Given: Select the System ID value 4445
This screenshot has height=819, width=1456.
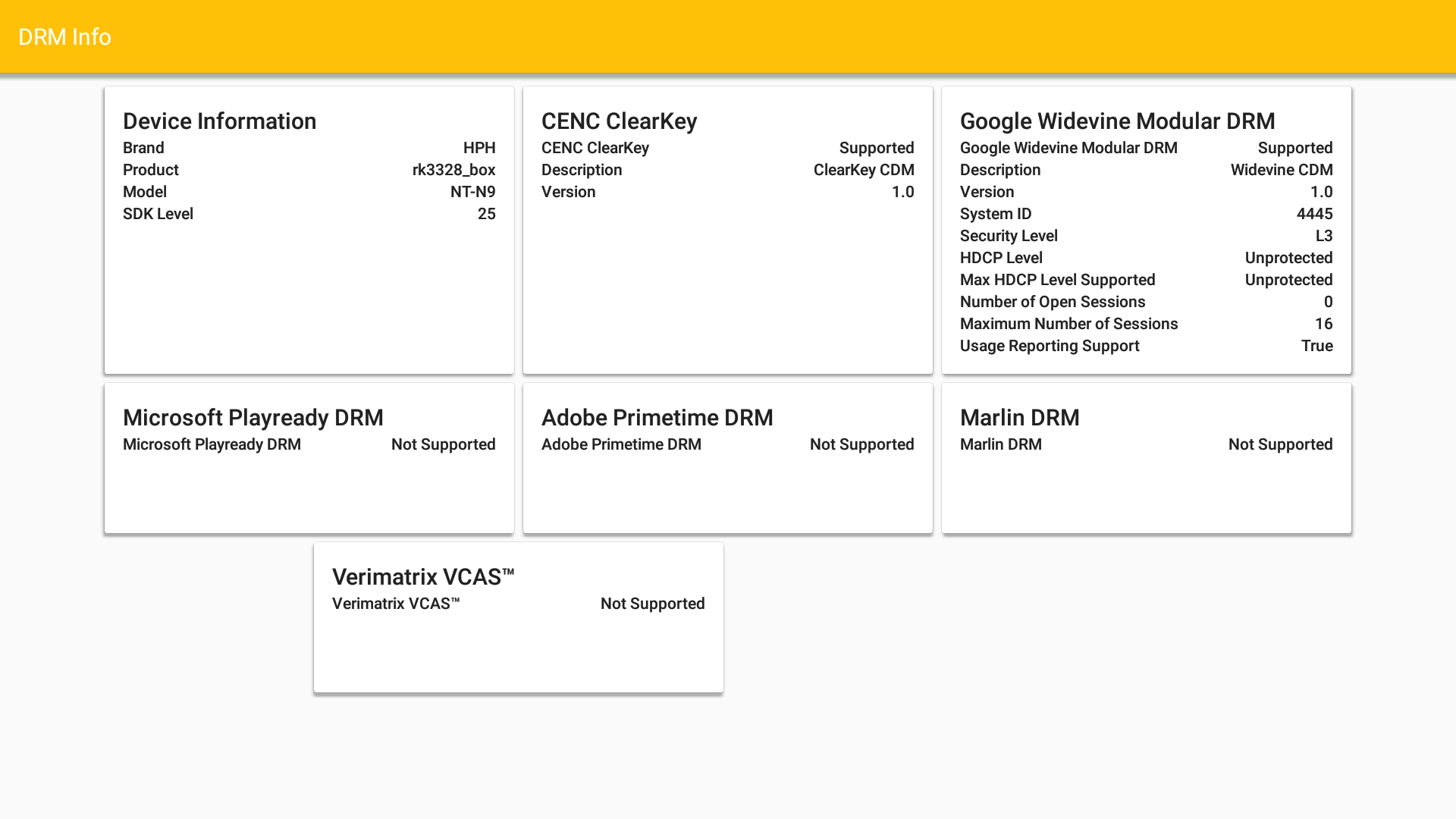Looking at the screenshot, I should (1314, 214).
